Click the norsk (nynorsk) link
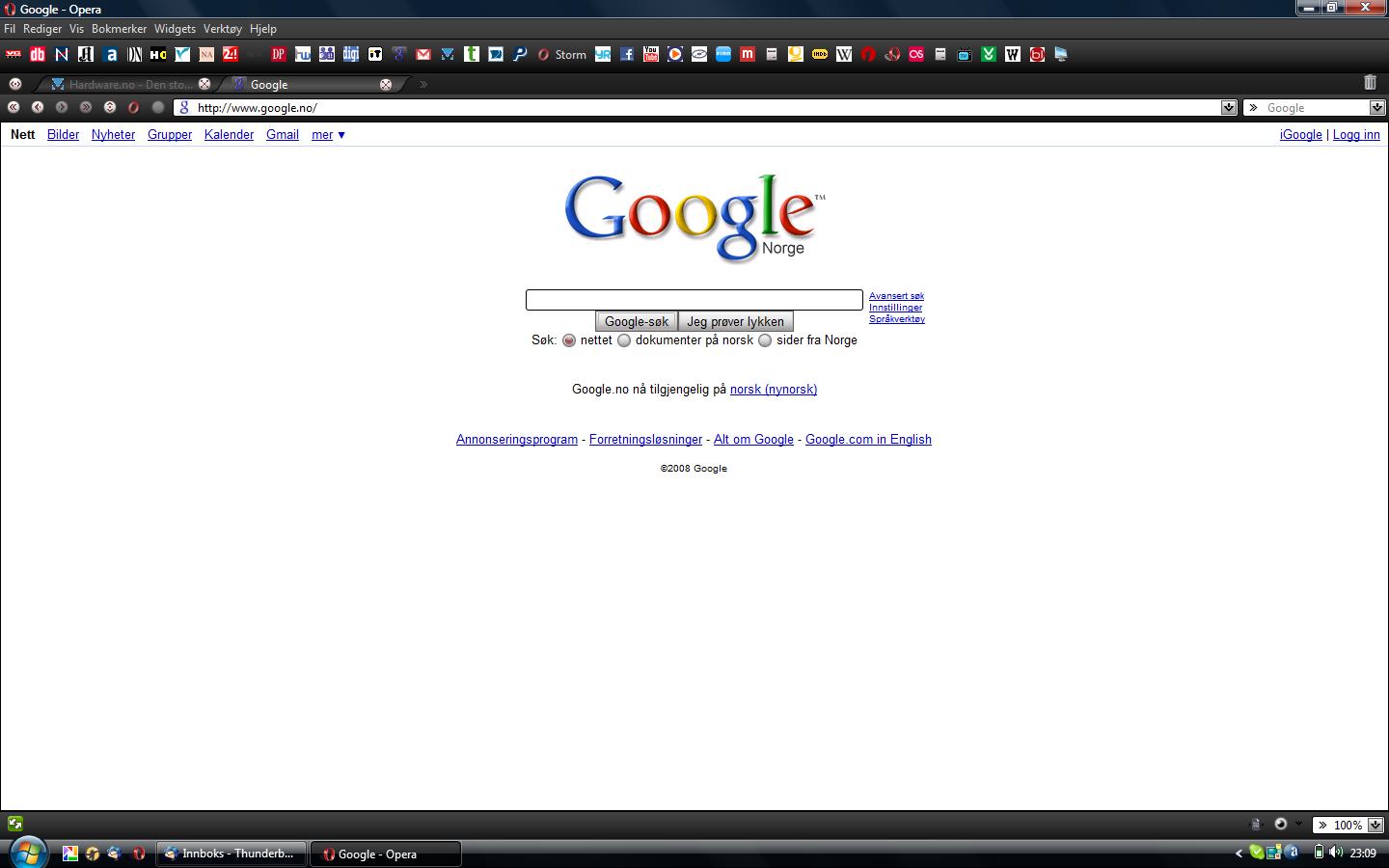 774,390
